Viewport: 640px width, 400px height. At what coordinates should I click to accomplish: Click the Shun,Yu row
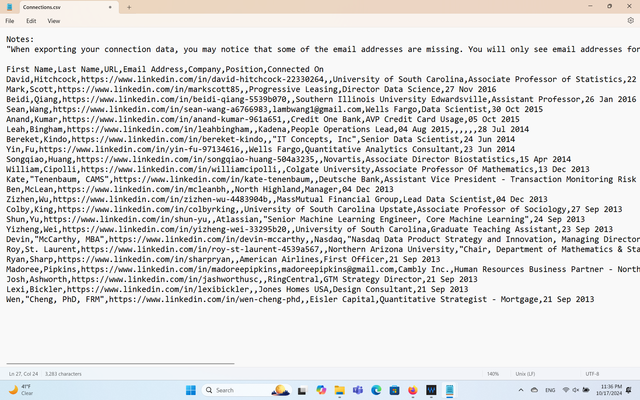coord(296,219)
